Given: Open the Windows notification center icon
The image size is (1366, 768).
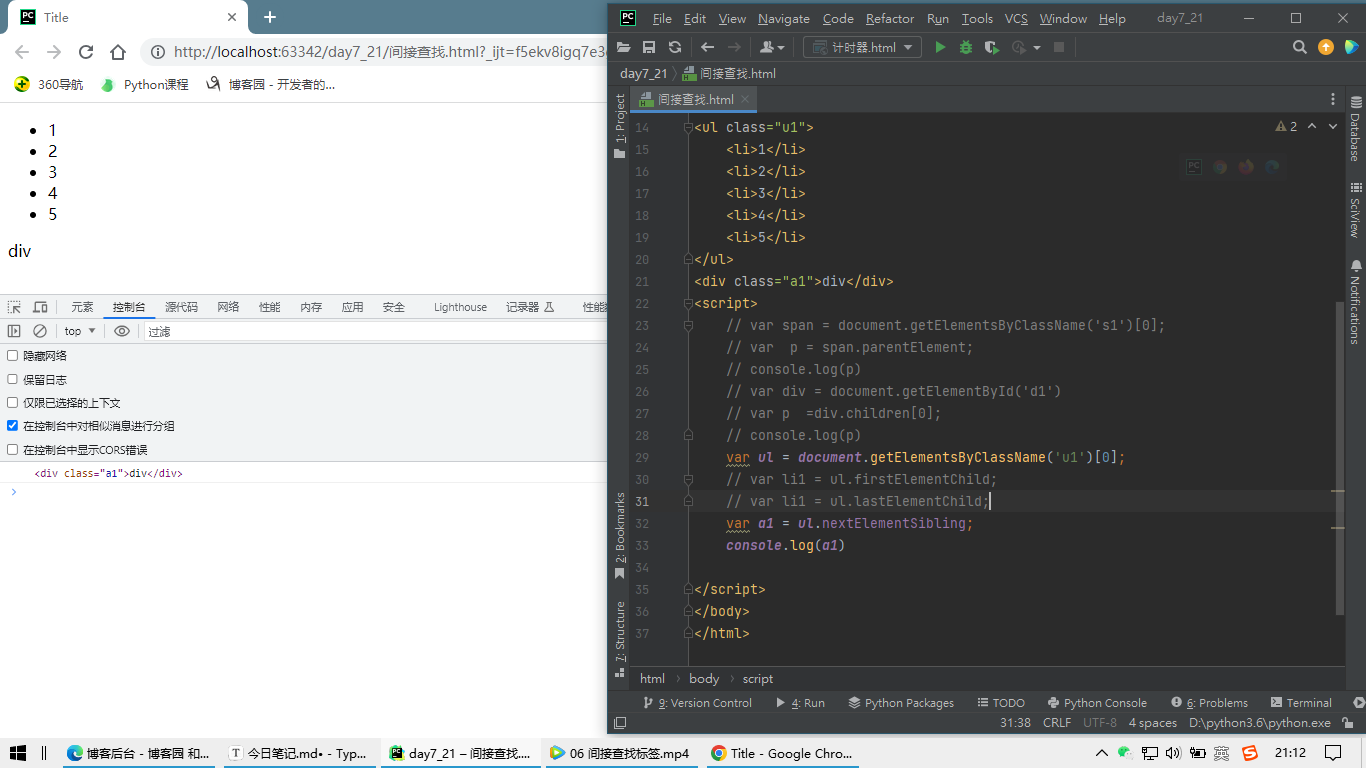Looking at the screenshot, I should click(x=1333, y=753).
